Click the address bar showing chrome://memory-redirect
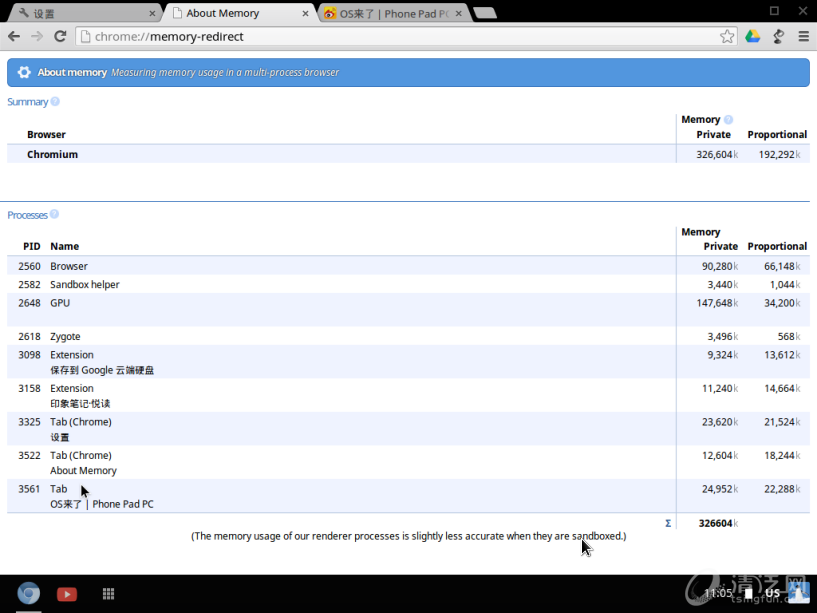 pos(400,36)
